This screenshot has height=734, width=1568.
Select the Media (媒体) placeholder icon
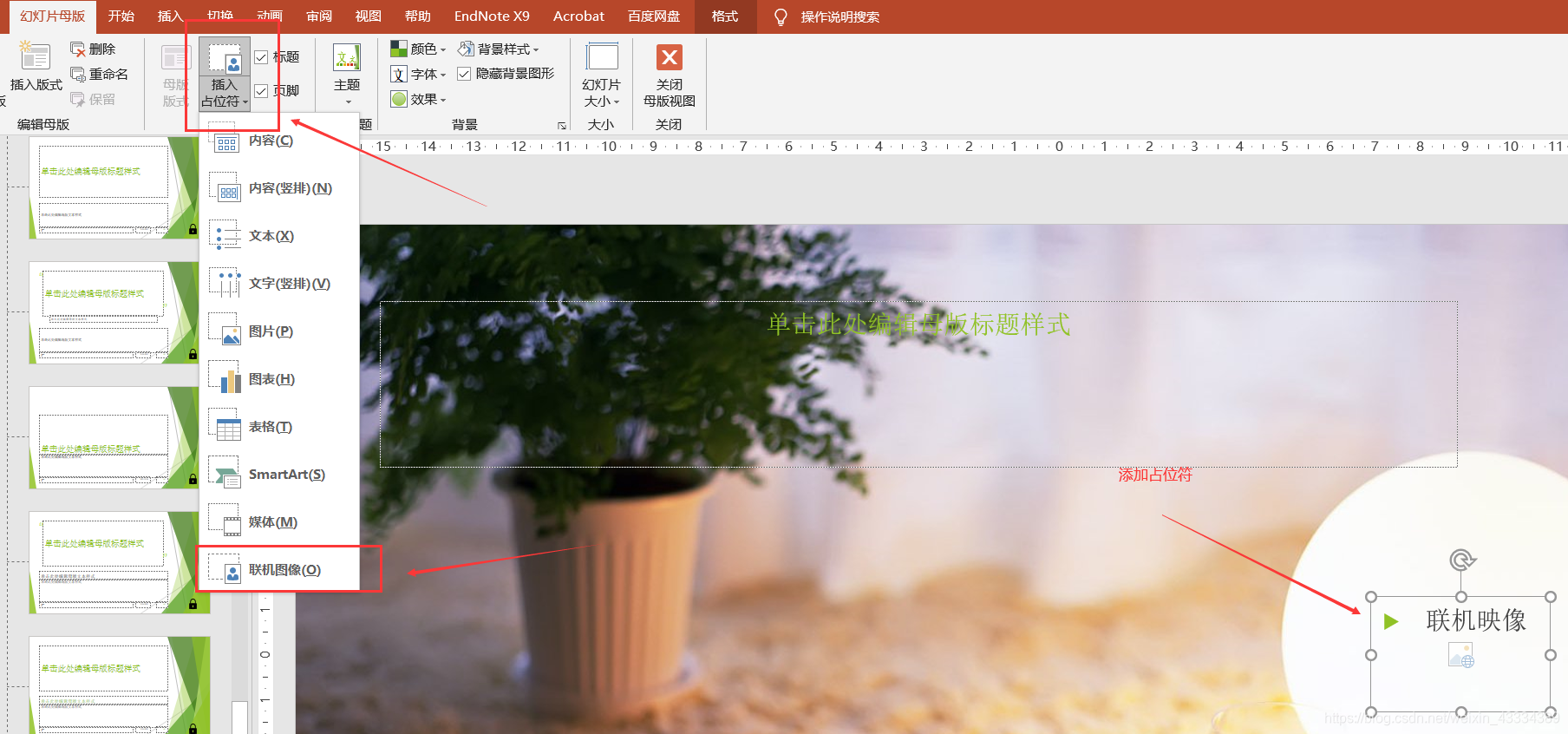(224, 522)
